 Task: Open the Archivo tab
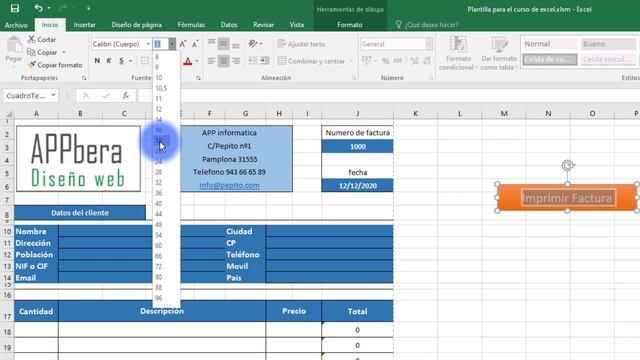click(16, 25)
